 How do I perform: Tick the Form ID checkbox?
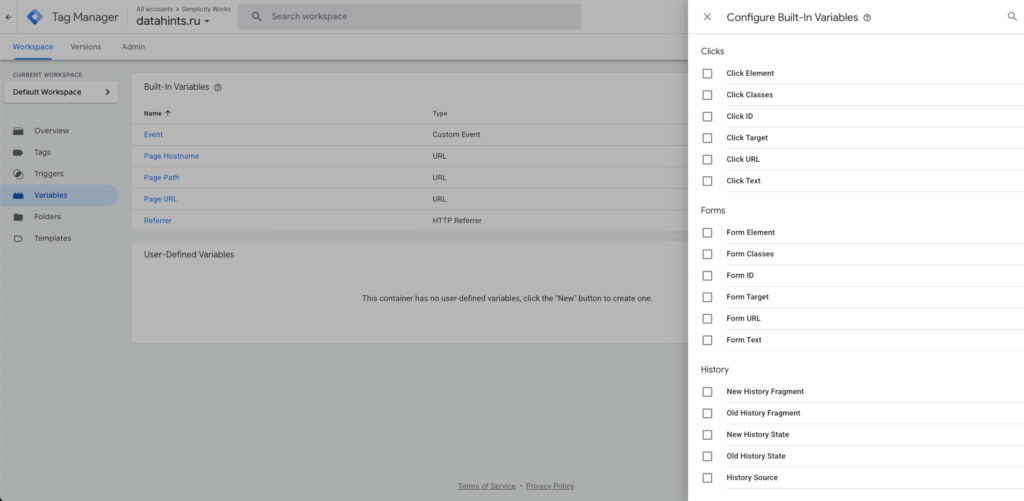(707, 276)
